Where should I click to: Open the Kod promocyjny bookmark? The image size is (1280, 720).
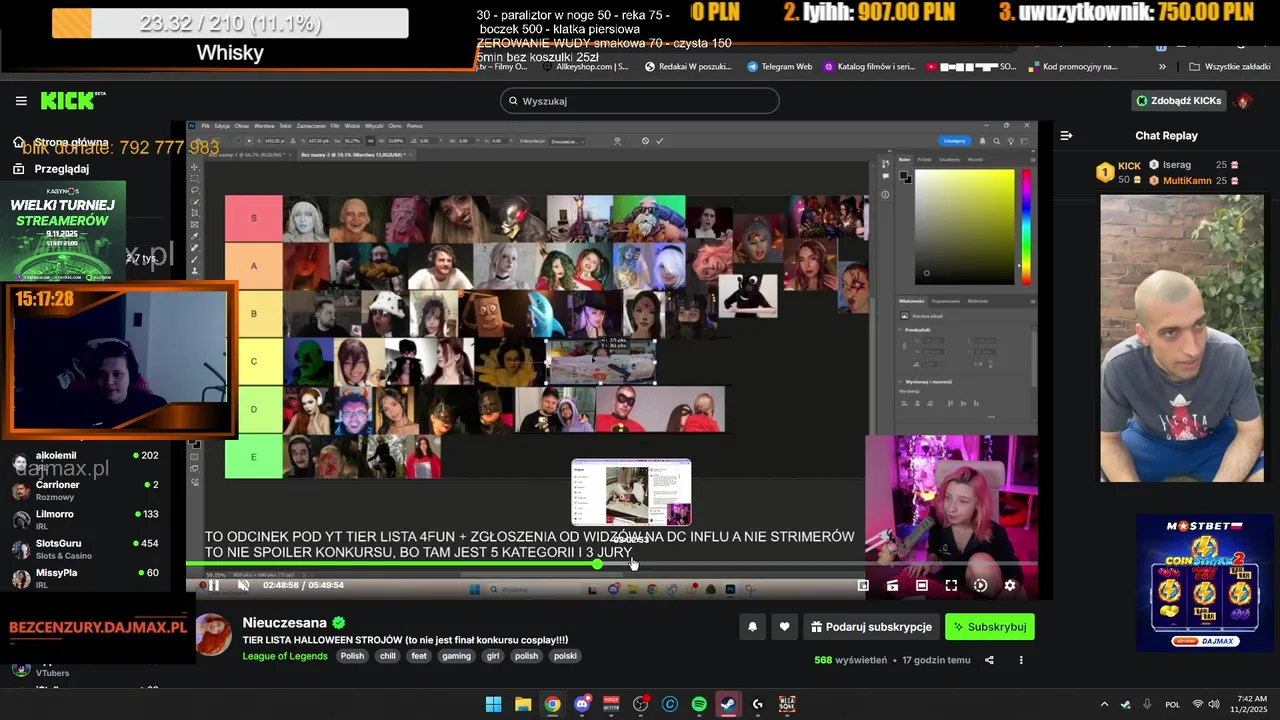click(x=1073, y=67)
